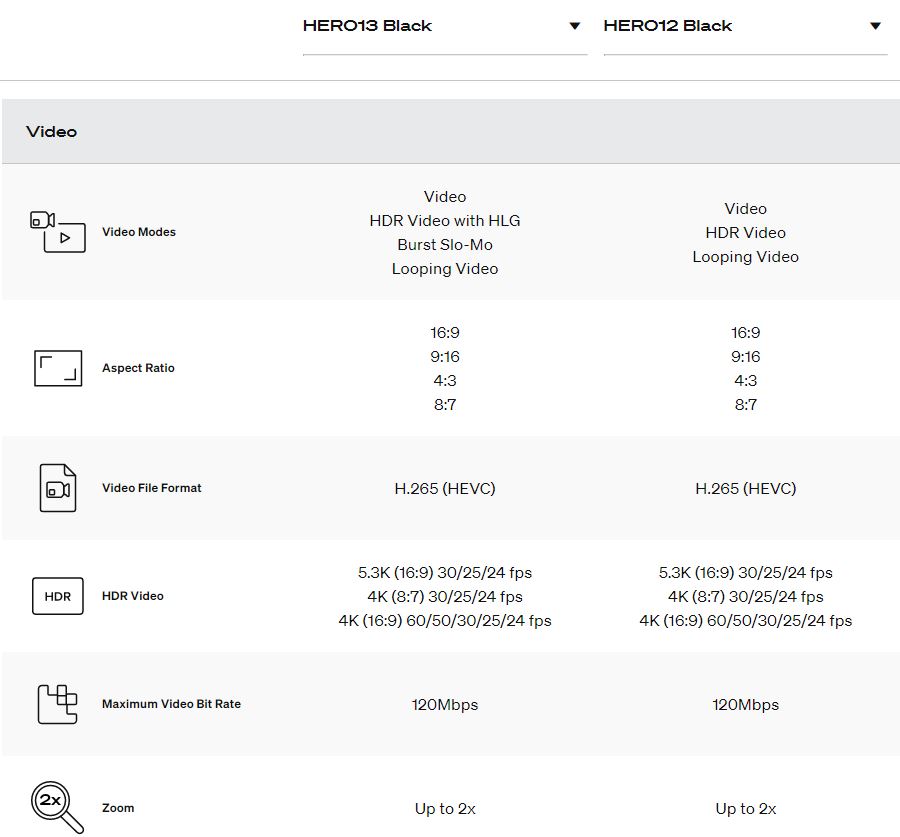Click the Video Modes row label

[x=139, y=232]
